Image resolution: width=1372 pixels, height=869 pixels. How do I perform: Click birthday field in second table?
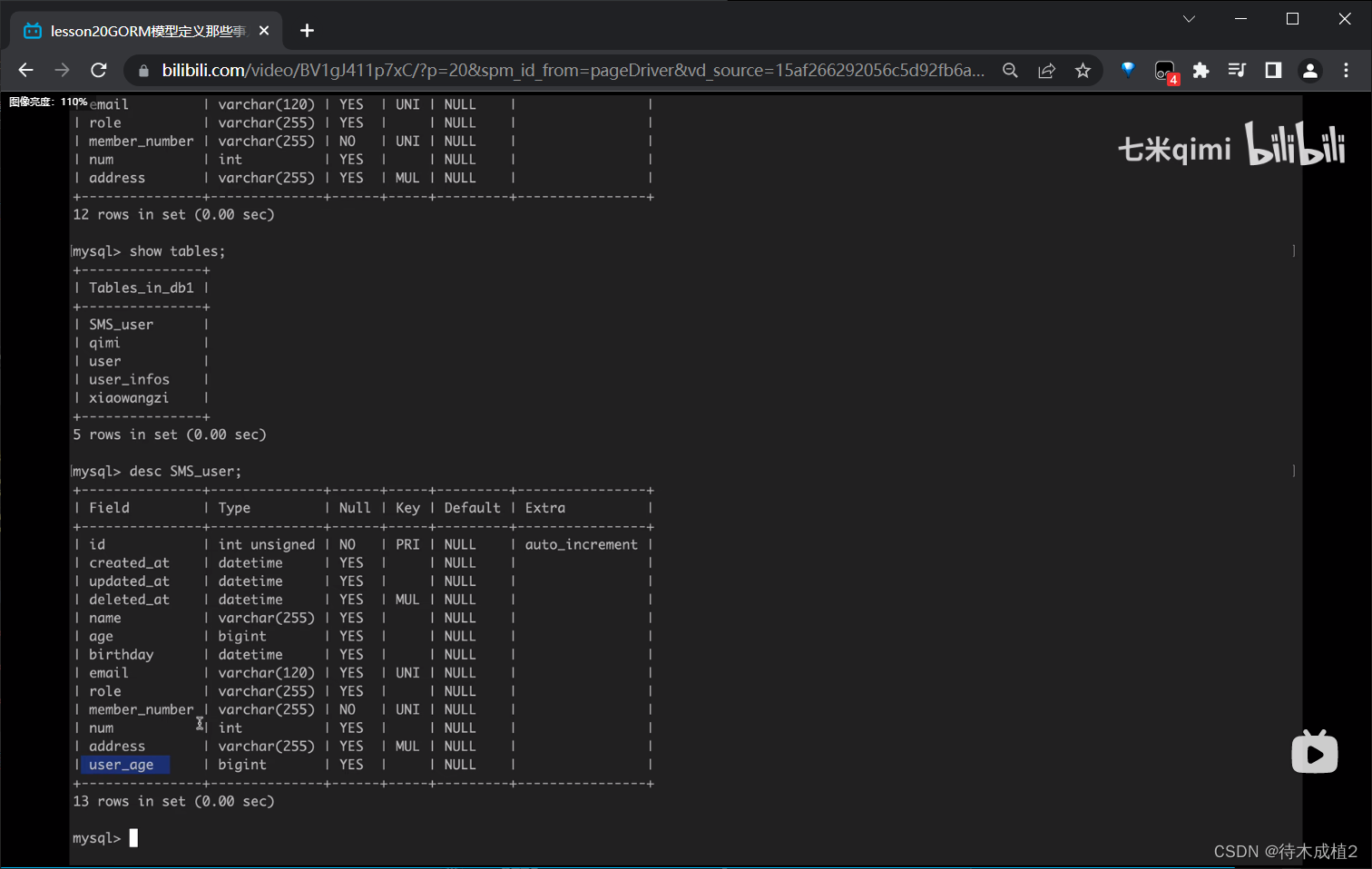click(121, 654)
